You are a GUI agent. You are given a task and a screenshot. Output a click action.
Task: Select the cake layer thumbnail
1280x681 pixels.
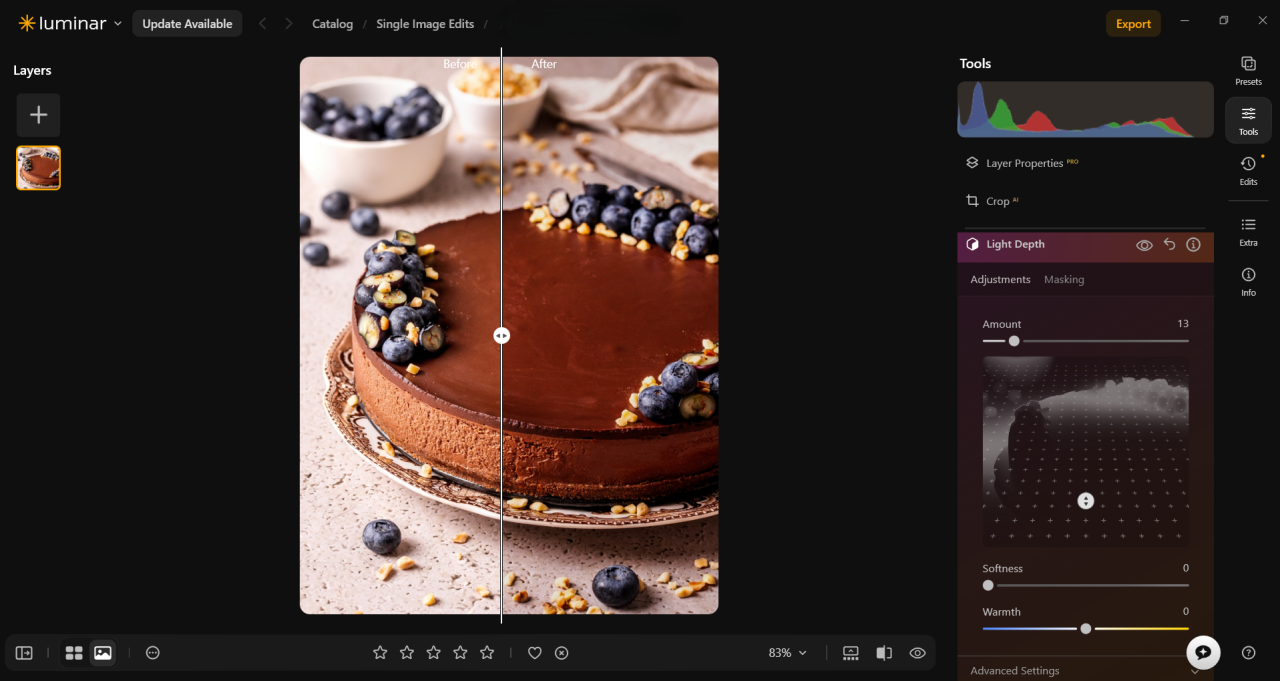pyautogui.click(x=38, y=168)
